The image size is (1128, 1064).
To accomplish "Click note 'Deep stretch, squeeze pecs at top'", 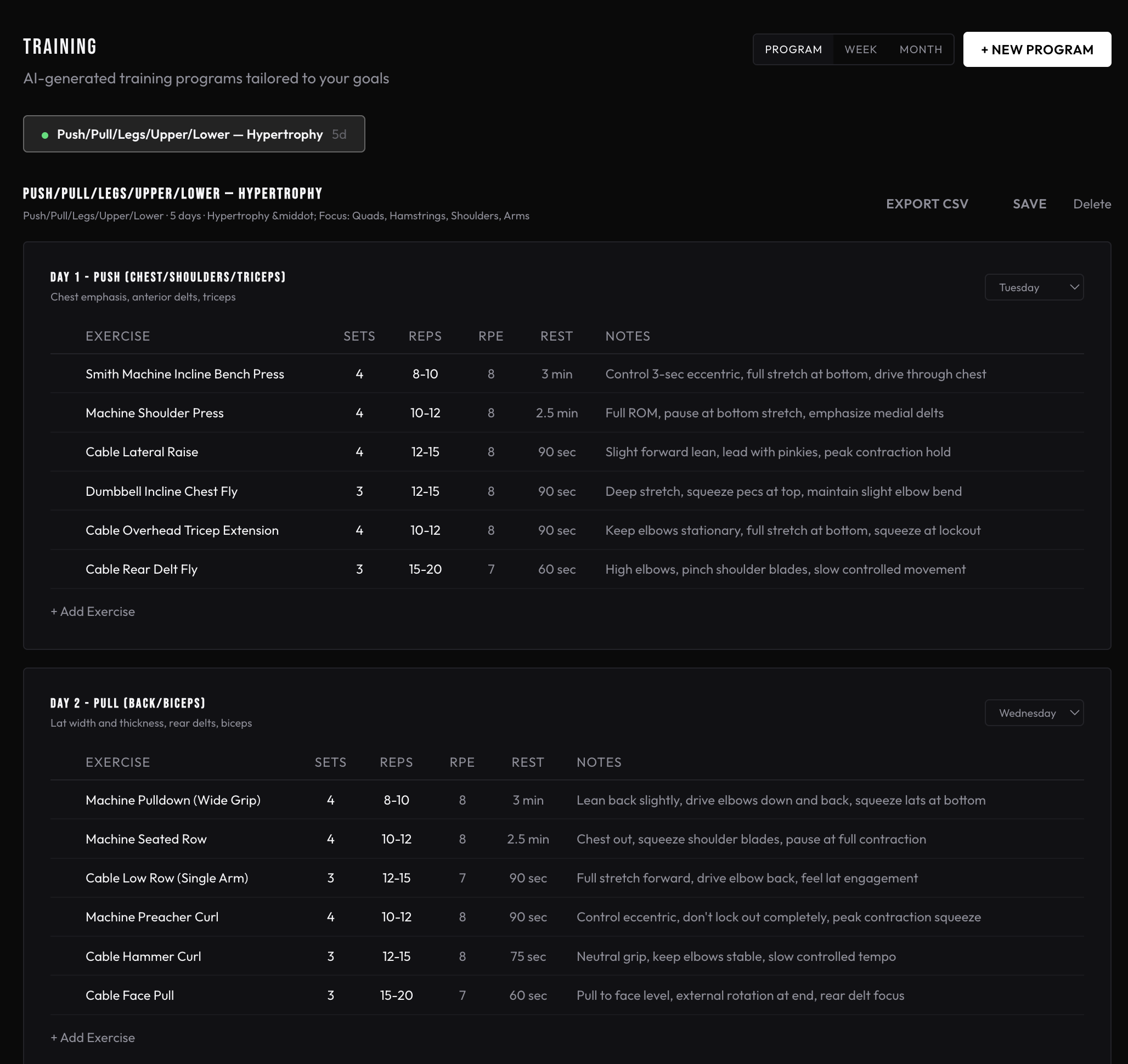I will 783,491.
